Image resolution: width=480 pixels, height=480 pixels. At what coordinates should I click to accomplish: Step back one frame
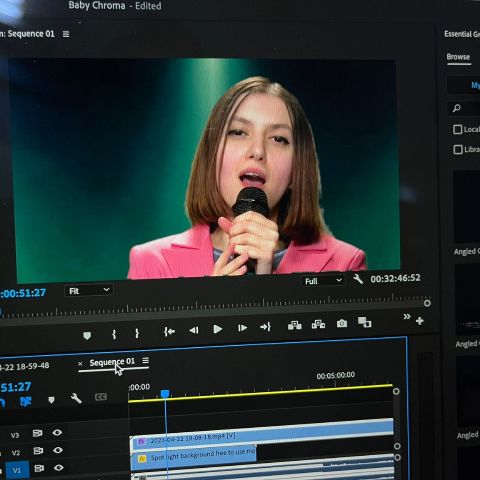(194, 330)
